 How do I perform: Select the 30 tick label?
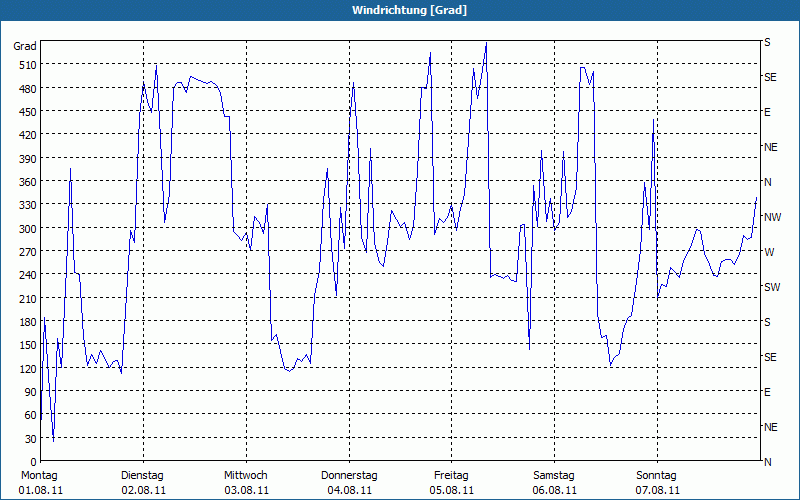[x=31, y=439]
